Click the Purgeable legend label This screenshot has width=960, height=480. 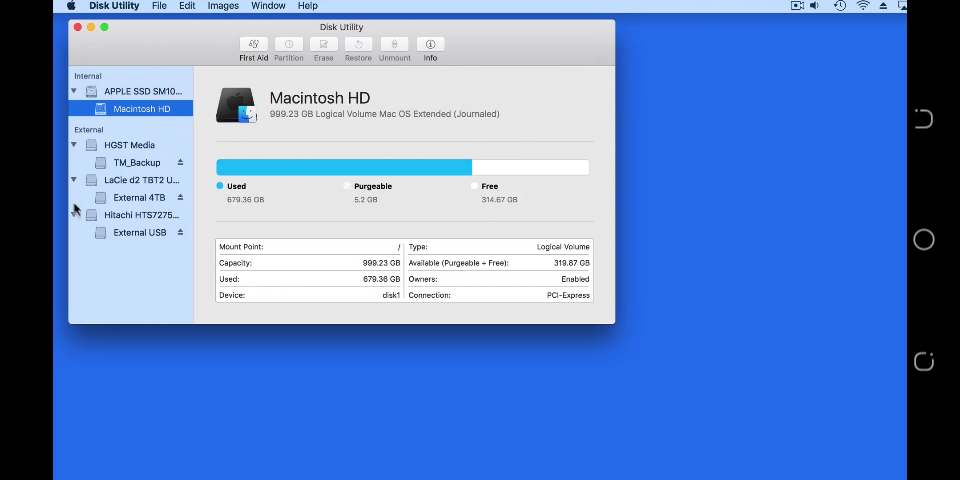point(373,186)
